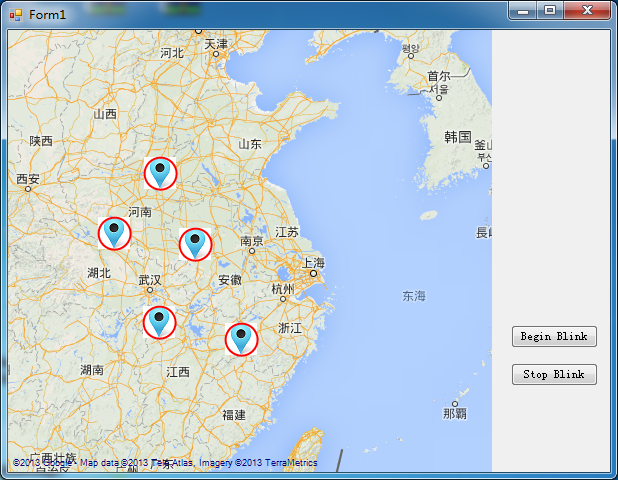This screenshot has height=480, width=618.
Task: Click the 武汉 city dot on map
Action: pyautogui.click(x=150, y=290)
